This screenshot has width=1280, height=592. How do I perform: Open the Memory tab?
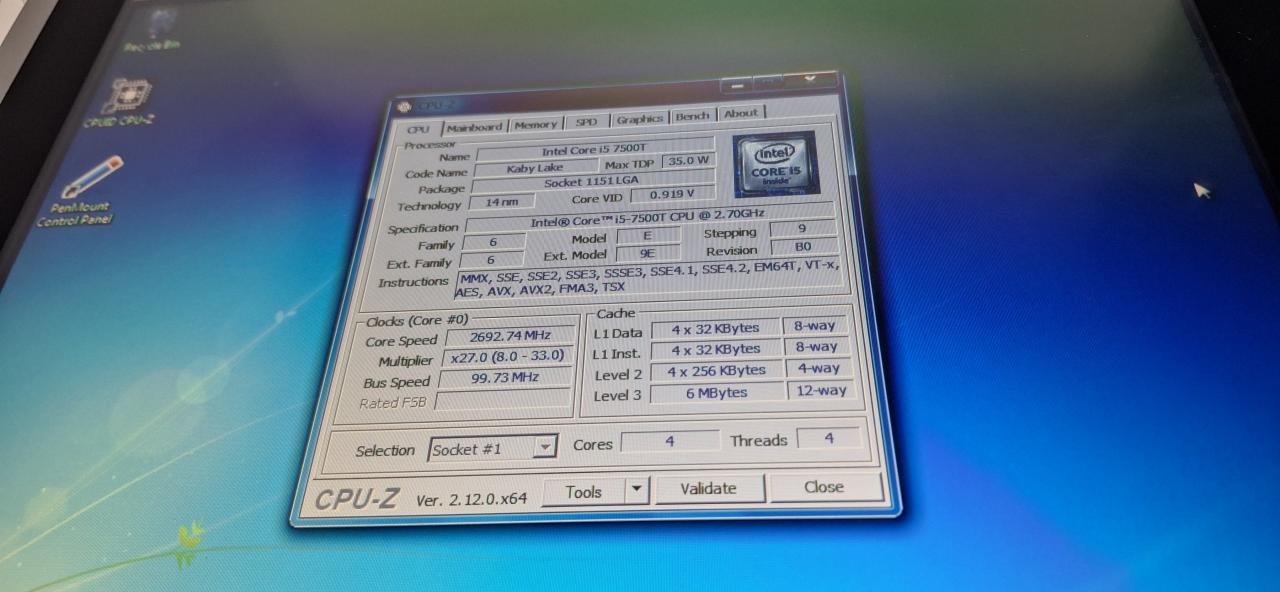(x=536, y=125)
